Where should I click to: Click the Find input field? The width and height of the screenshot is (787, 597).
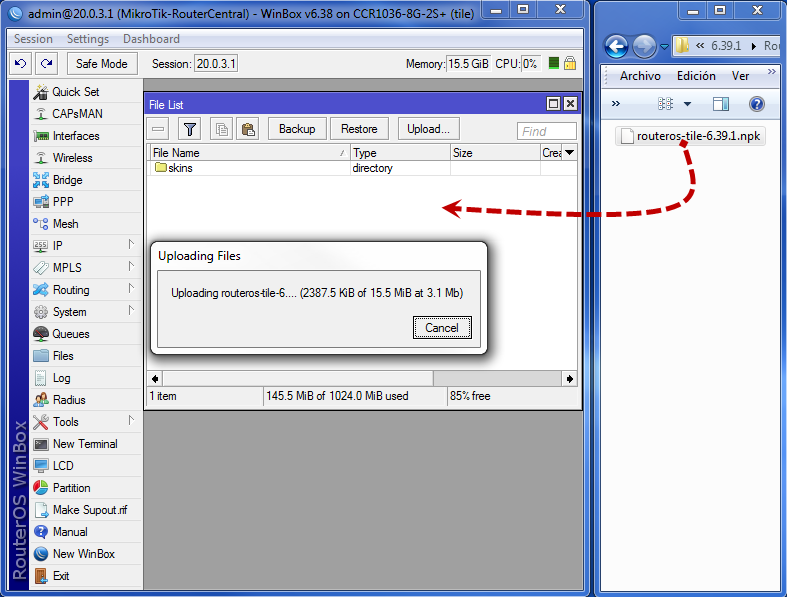(547, 131)
